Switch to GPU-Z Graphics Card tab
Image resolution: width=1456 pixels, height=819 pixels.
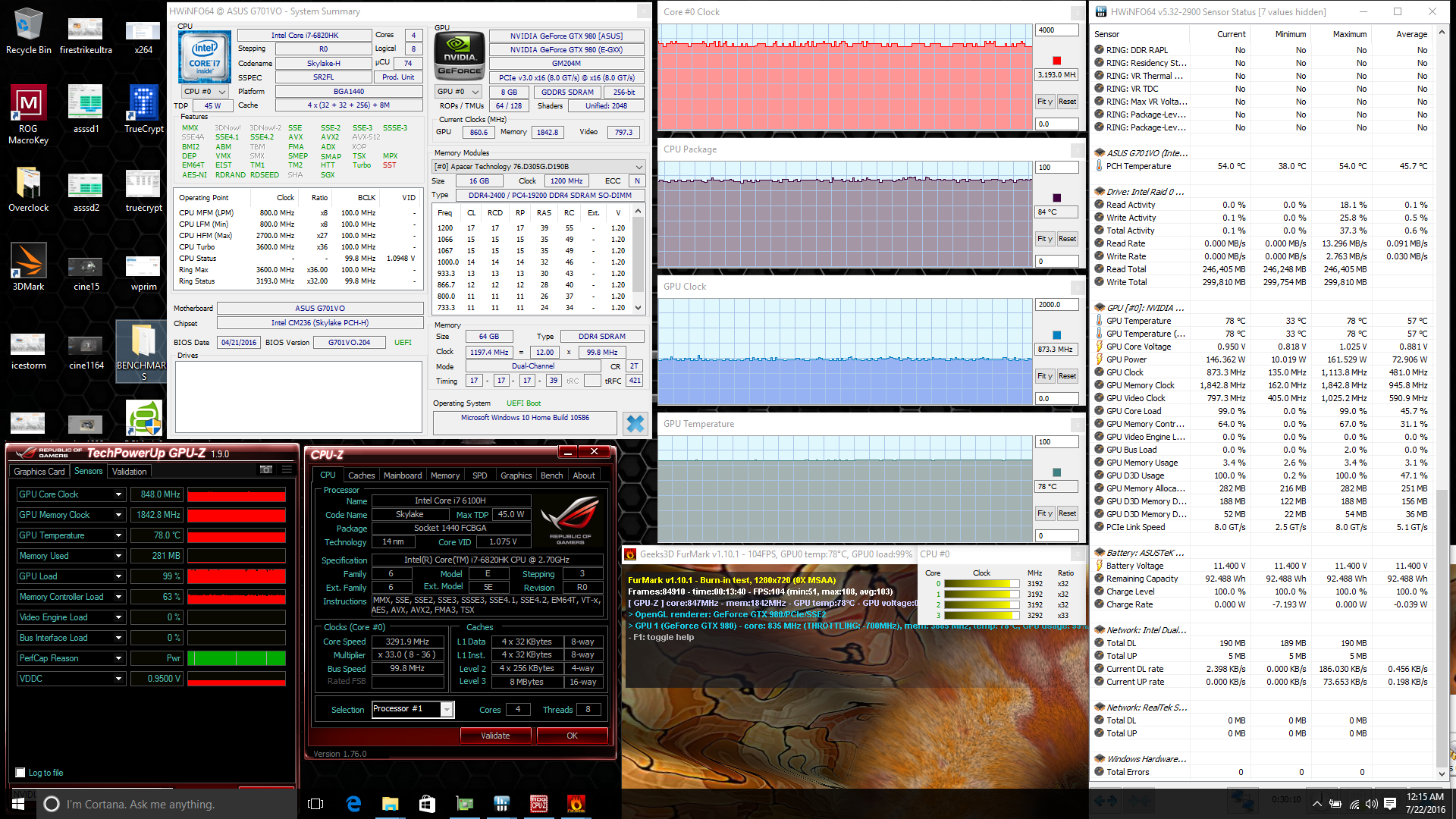(x=39, y=472)
